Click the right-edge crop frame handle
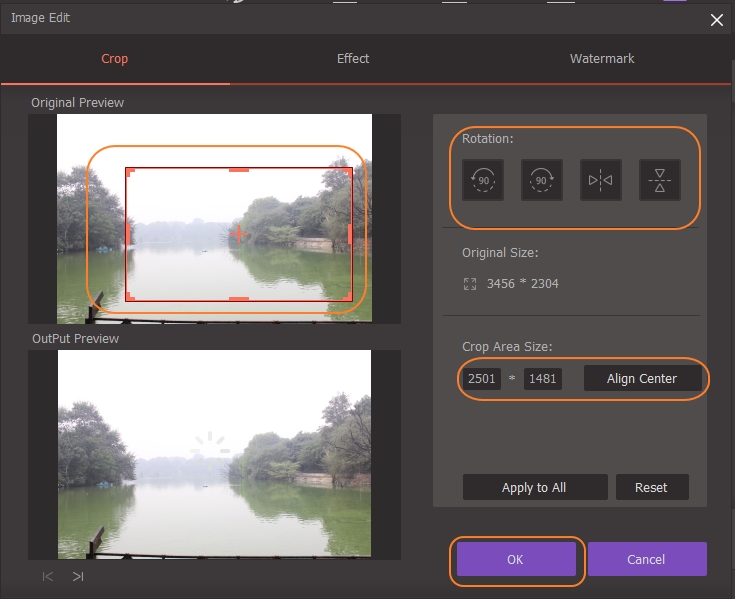735x599 pixels. [350, 234]
